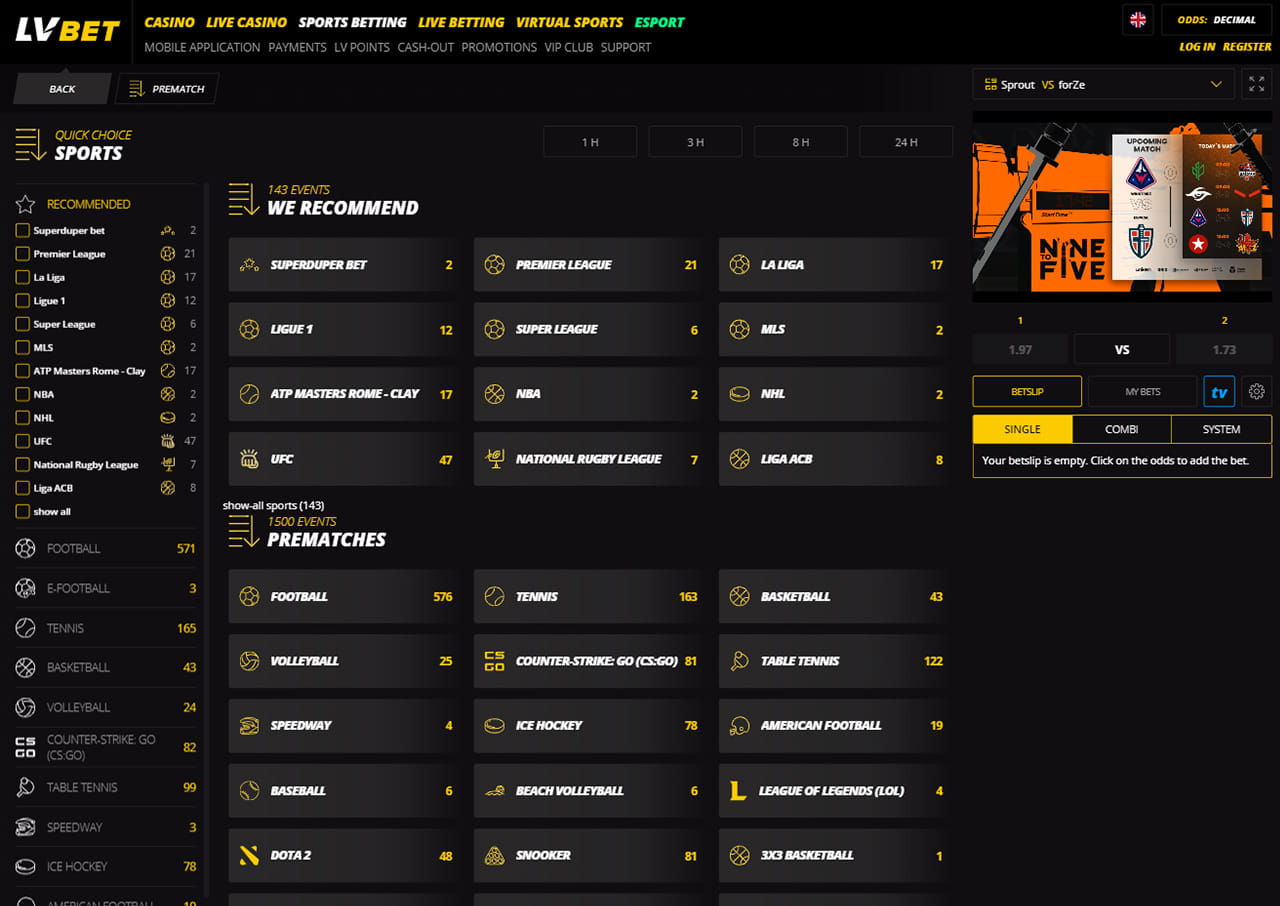The width and height of the screenshot is (1280, 906).
Task: Tick the Super League sidebar checkbox
Action: tap(23, 324)
